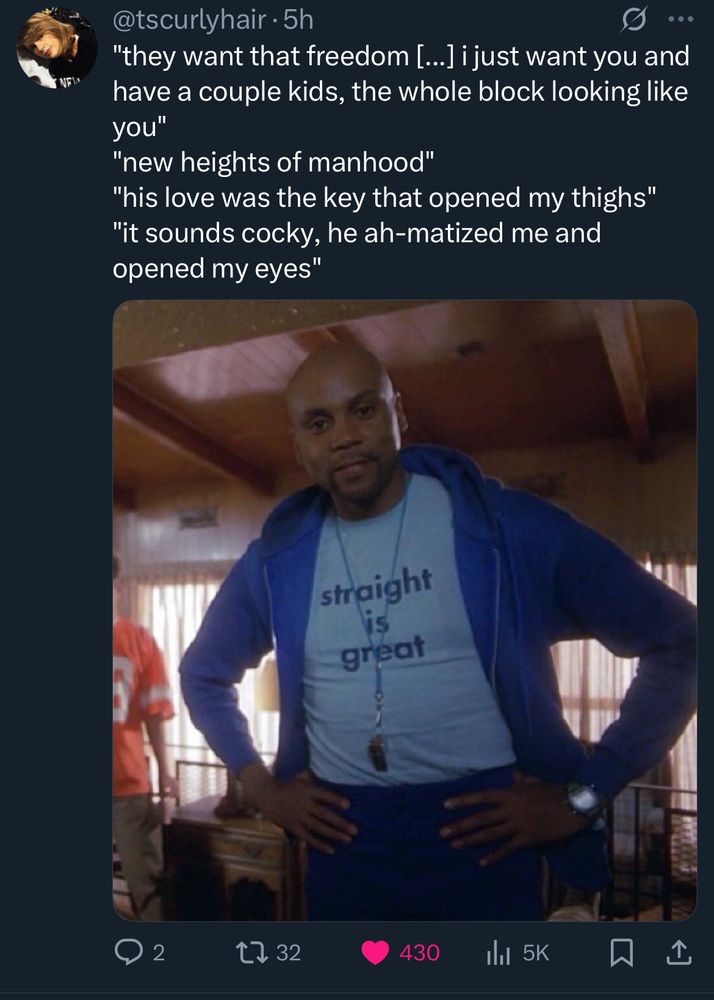Click the Grok slash-circle icon

[x=634, y=20]
